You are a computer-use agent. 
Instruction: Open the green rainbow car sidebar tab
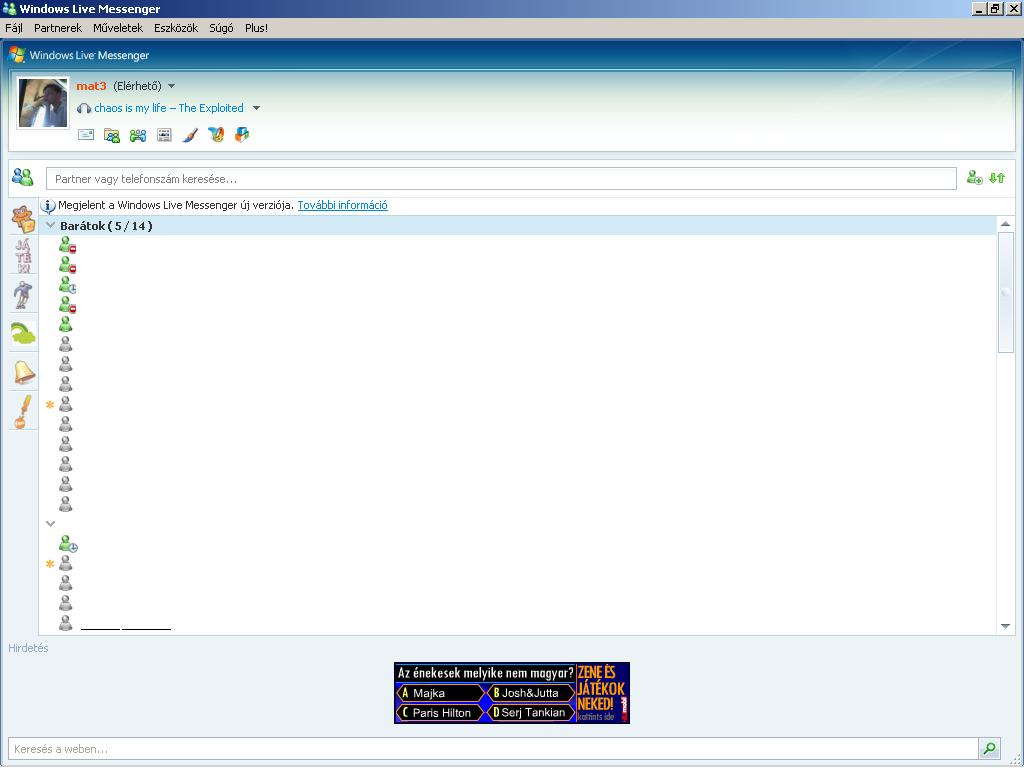point(24,334)
